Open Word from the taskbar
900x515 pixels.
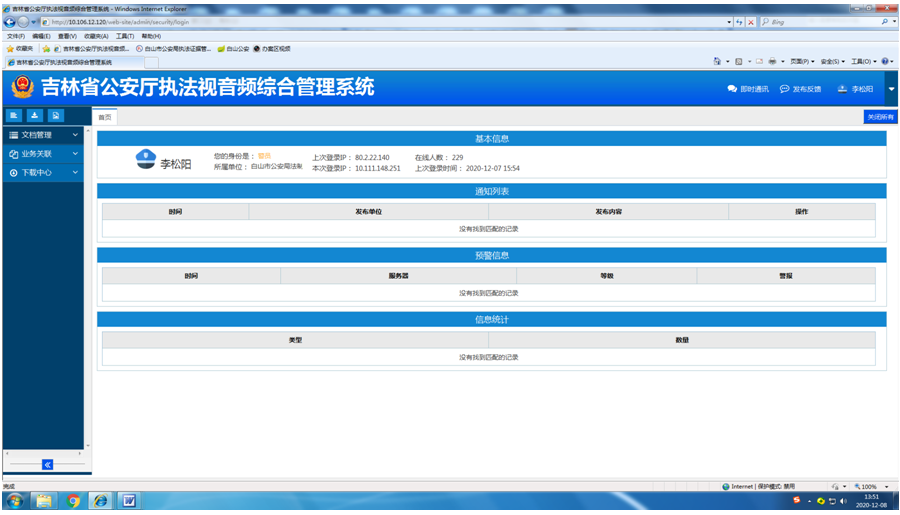coord(129,501)
